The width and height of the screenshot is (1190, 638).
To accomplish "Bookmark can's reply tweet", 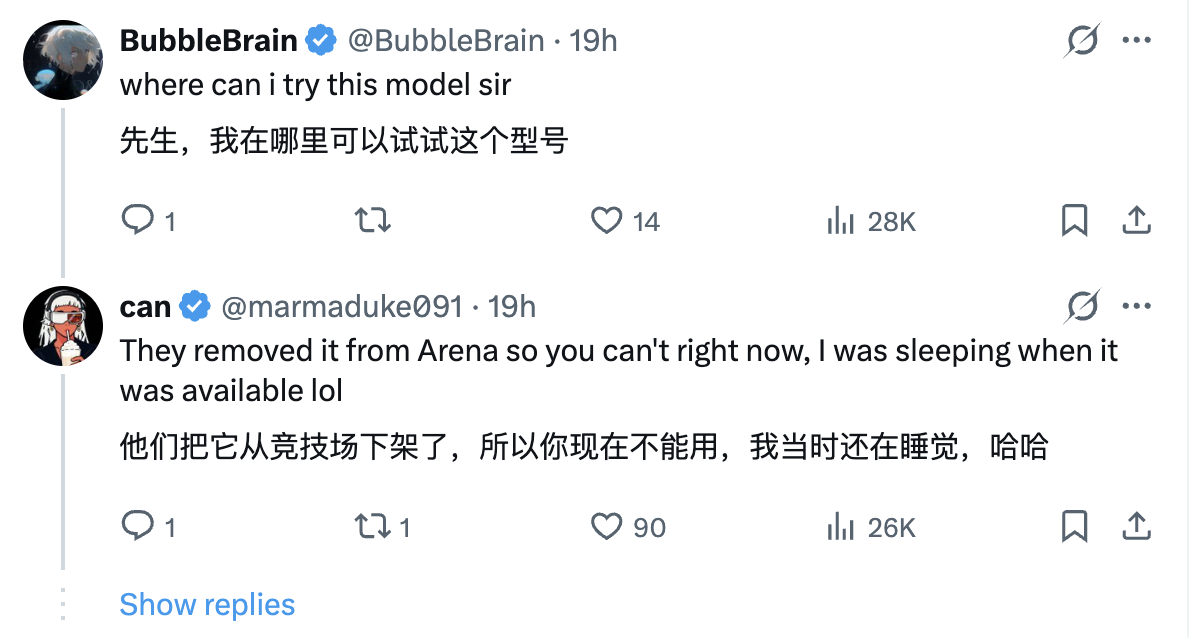I will 1074,525.
